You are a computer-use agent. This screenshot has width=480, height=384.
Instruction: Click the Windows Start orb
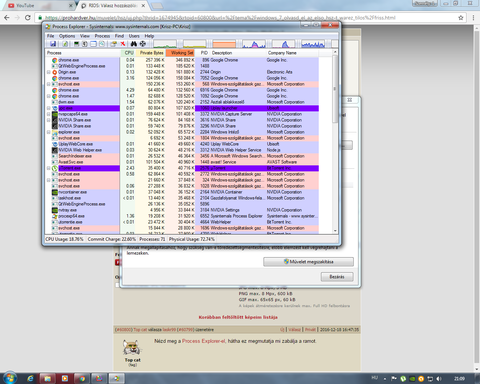pyautogui.click(x=10, y=378)
